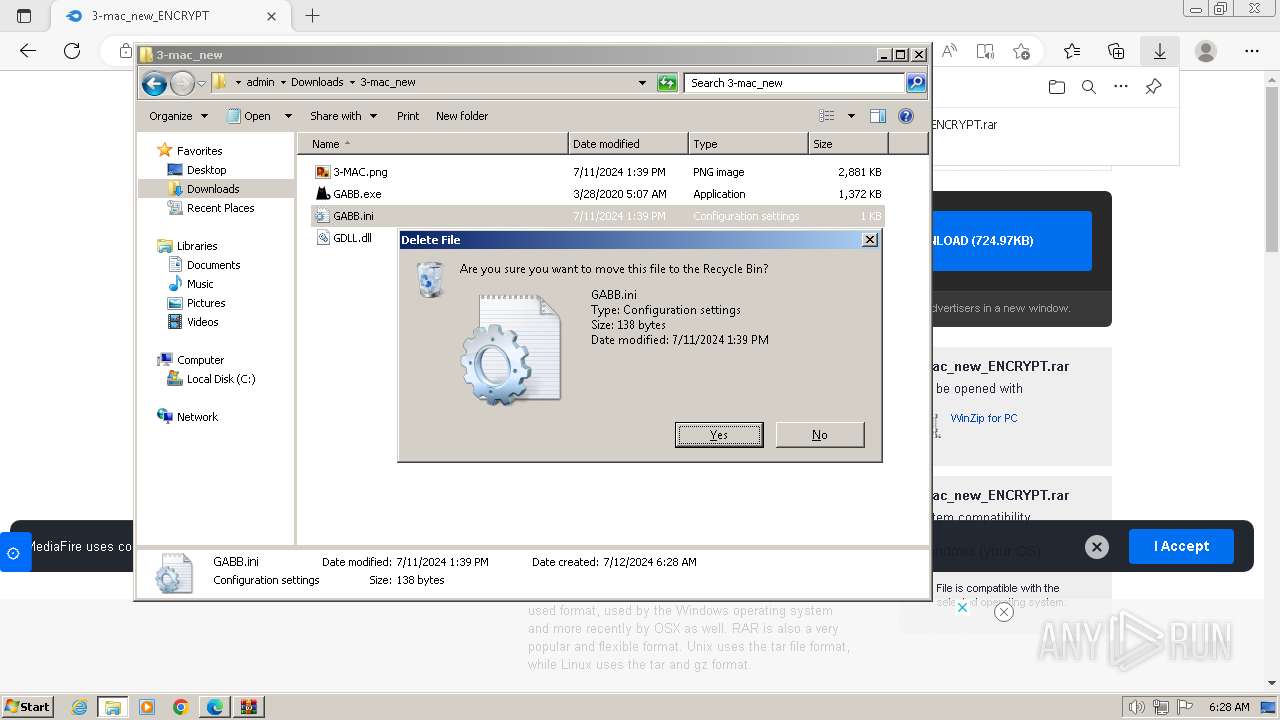Screen dimensions: 1280x720
Task: Focus the Search 3-mac_new field
Action: click(x=795, y=83)
